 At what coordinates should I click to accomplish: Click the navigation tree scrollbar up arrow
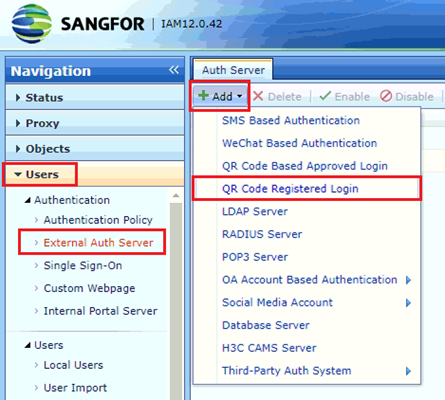(176, 196)
